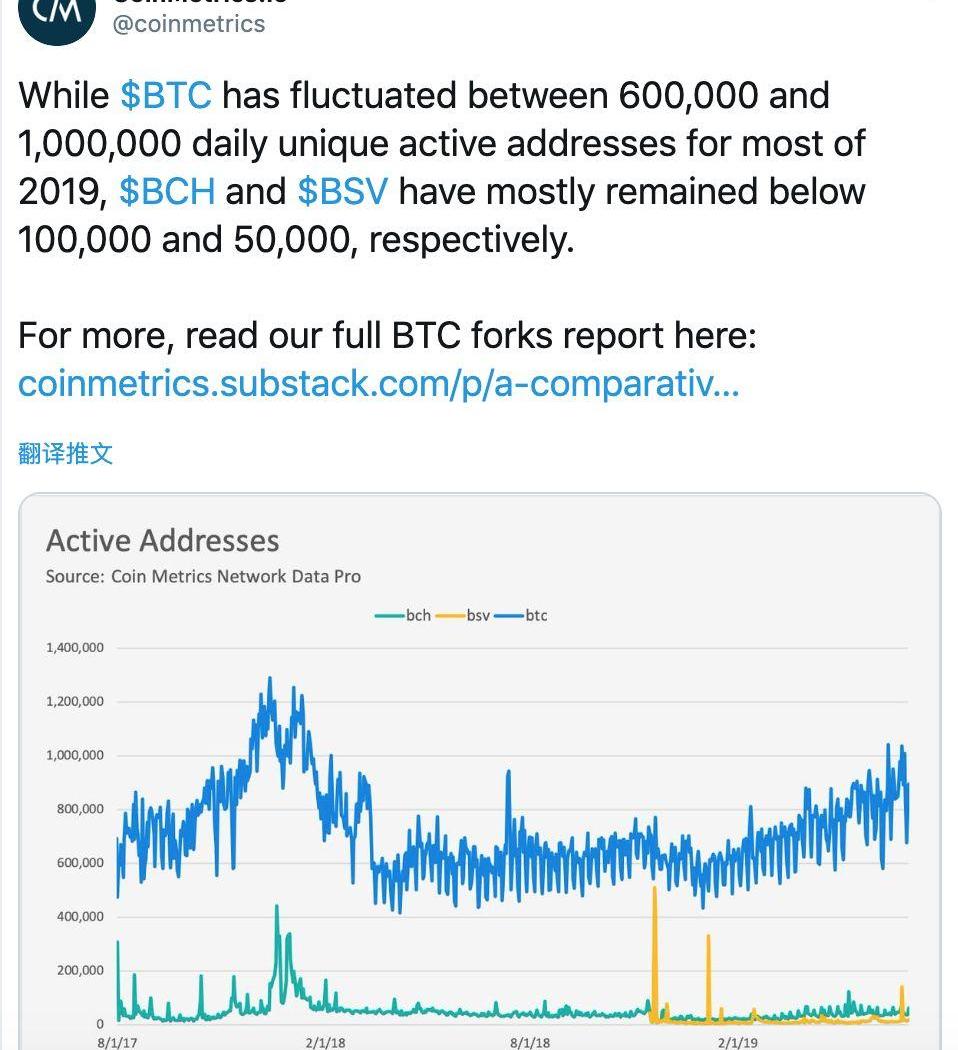Click the 2/1/18 x-axis date label
The width and height of the screenshot is (958, 1050).
click(325, 1043)
